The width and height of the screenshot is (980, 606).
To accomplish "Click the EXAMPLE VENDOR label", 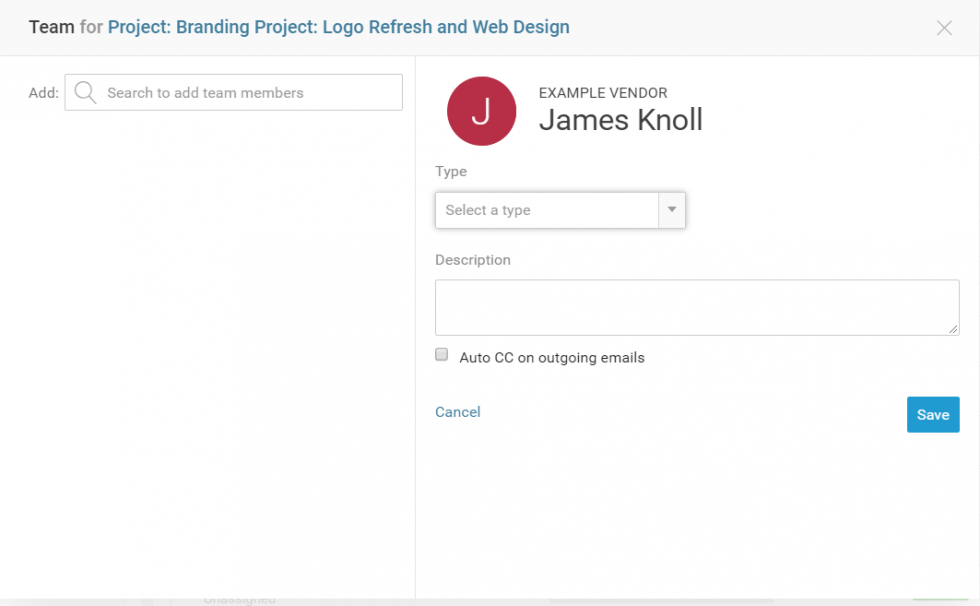I will pos(603,93).
